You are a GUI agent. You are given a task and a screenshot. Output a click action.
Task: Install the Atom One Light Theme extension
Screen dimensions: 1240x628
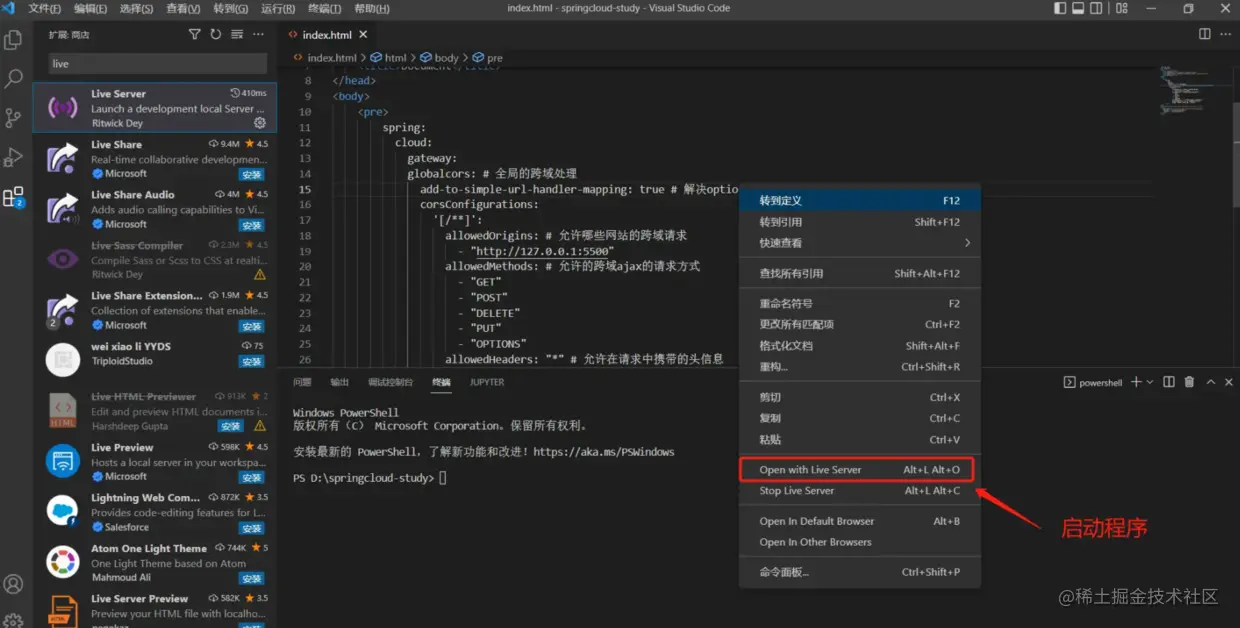[252, 579]
